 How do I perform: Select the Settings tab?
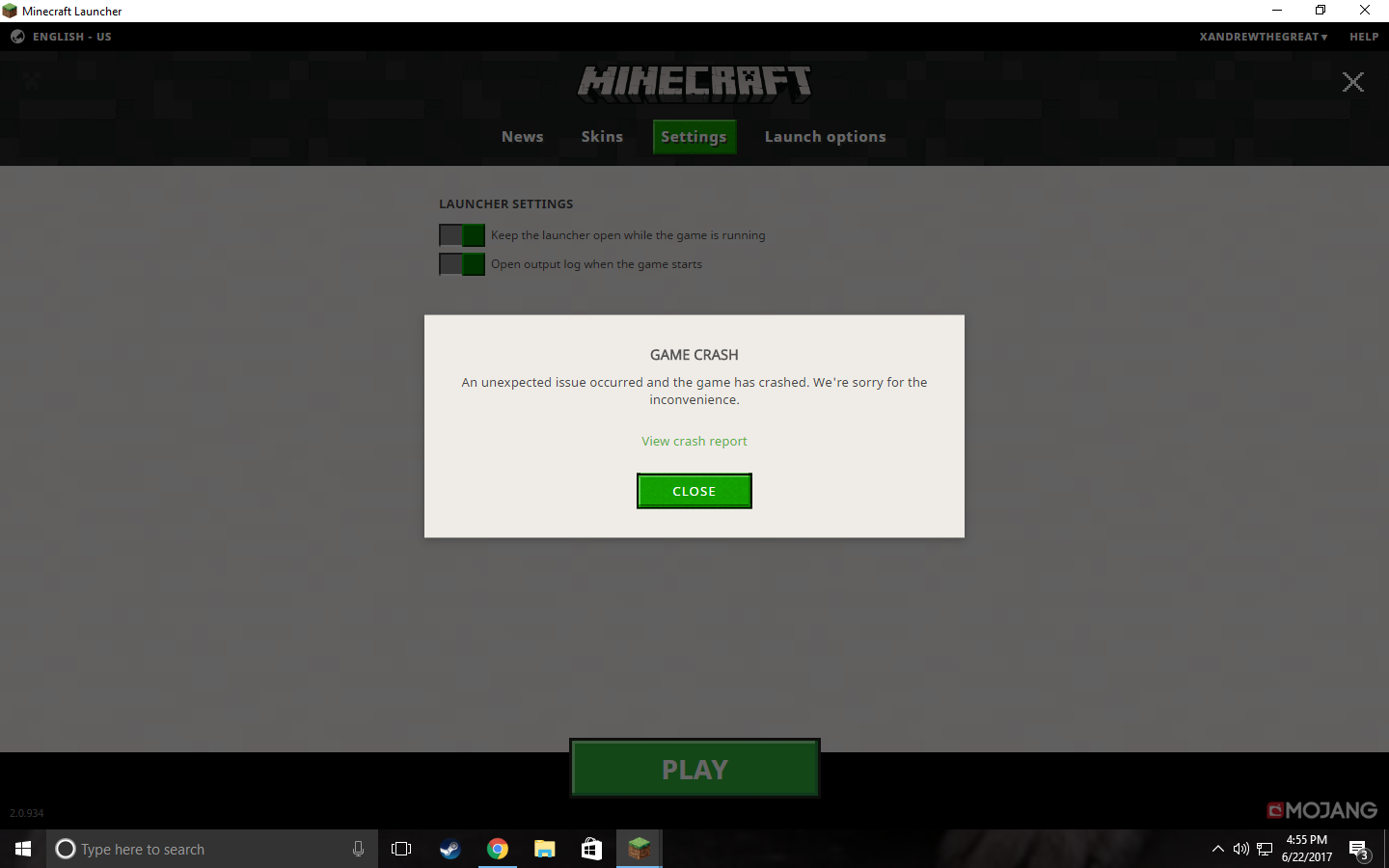[694, 137]
